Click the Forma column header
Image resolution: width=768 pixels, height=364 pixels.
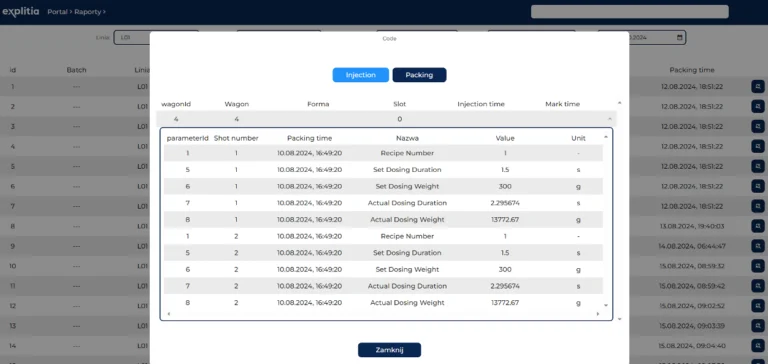pyautogui.click(x=318, y=104)
